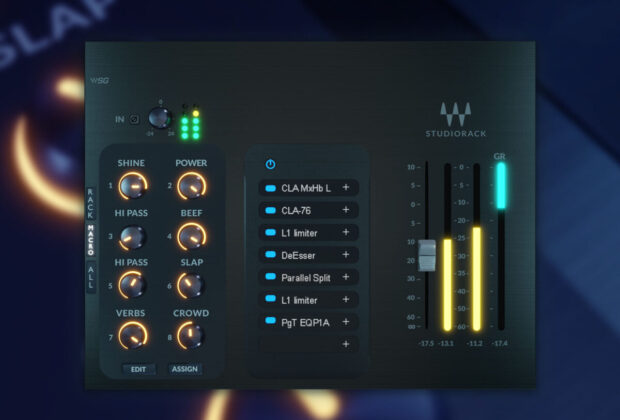Switch to the MACRO vertical tab
620x420 pixels.
(x=91, y=240)
